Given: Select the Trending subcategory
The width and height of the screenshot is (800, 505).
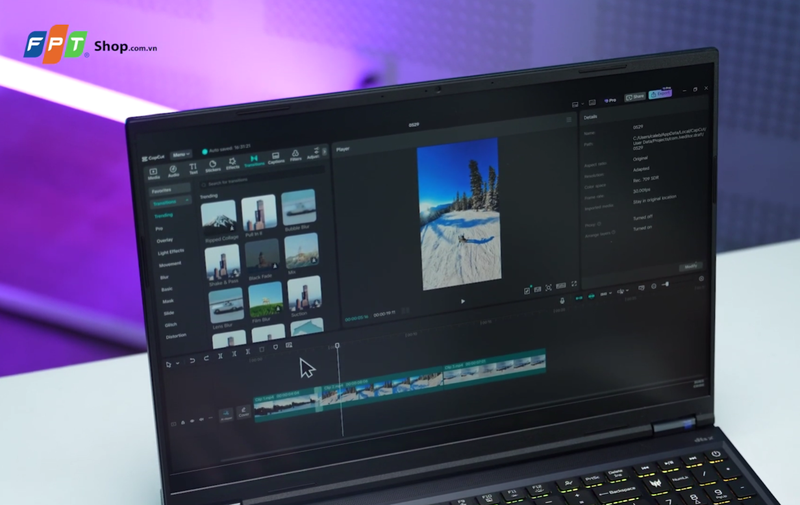Looking at the screenshot, I should tap(164, 215).
